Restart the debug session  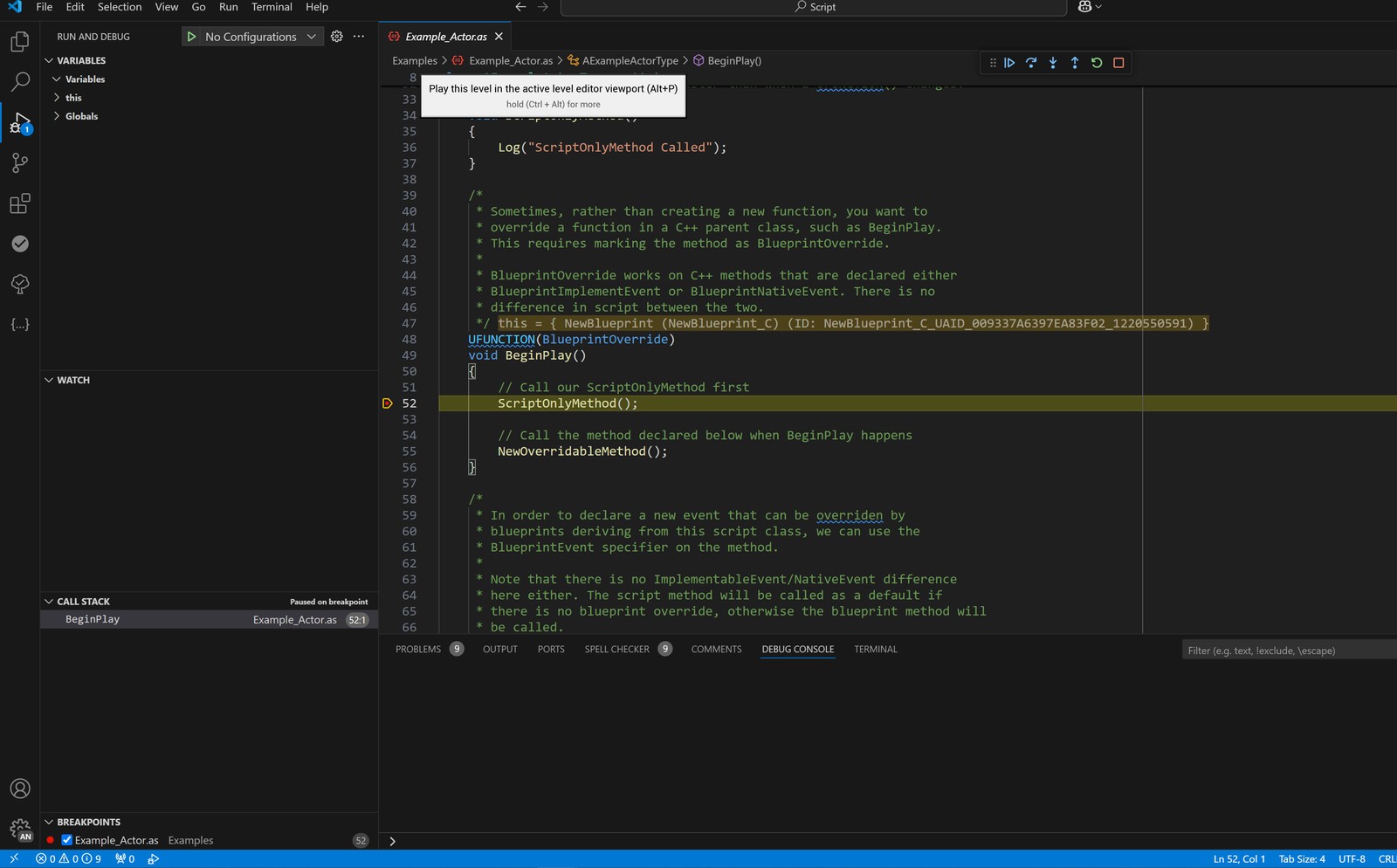pos(1097,63)
